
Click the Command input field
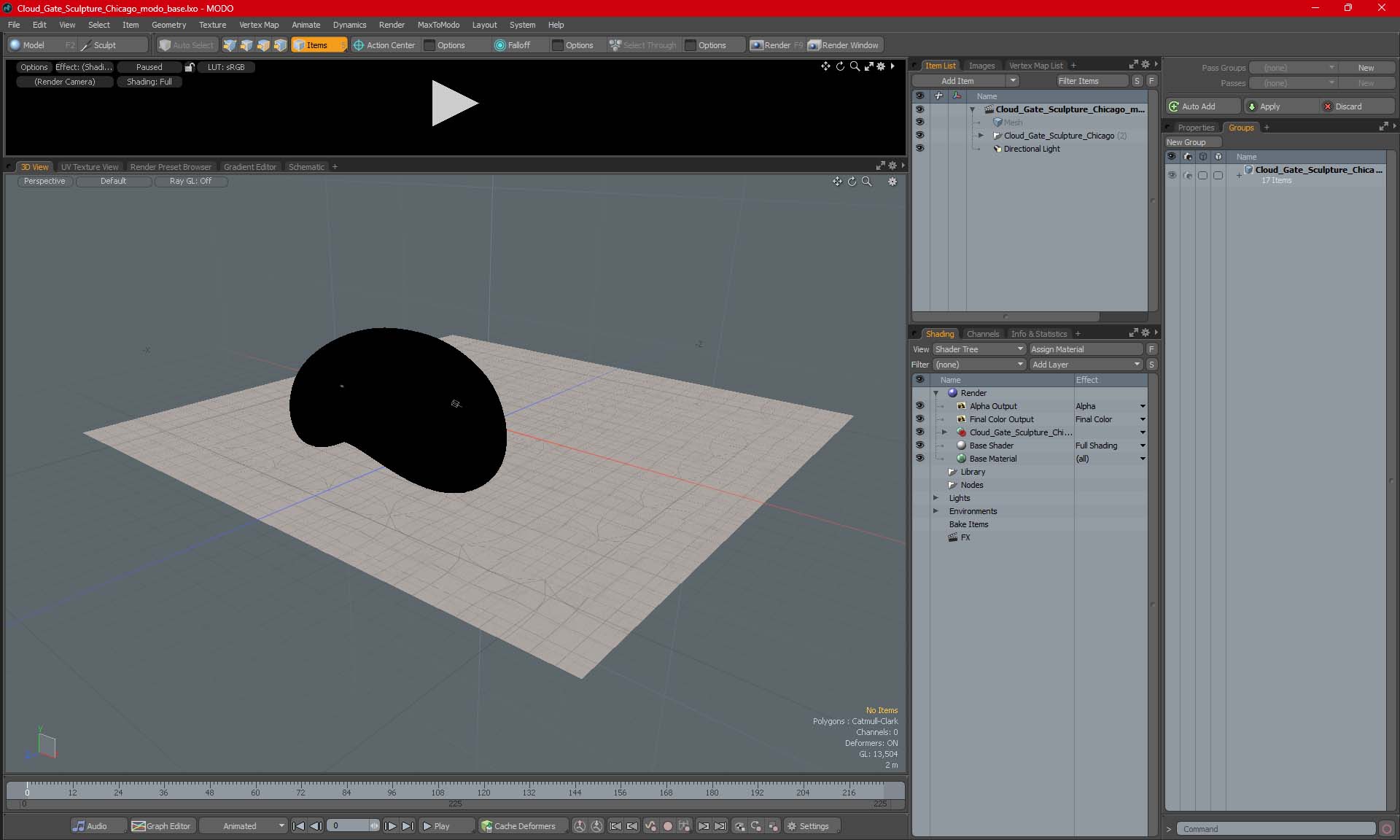coord(1276,829)
